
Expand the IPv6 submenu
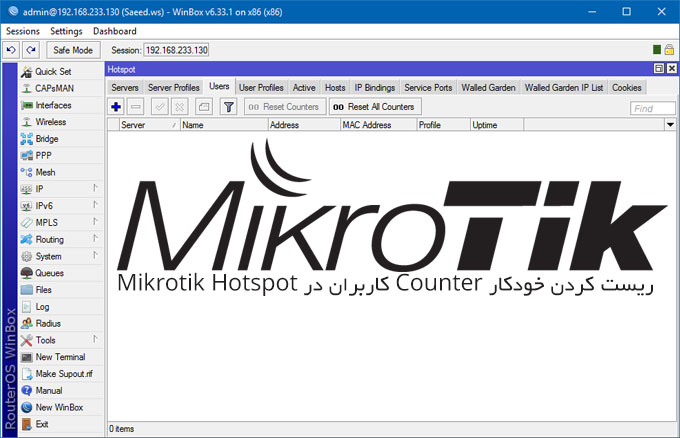(x=61, y=206)
